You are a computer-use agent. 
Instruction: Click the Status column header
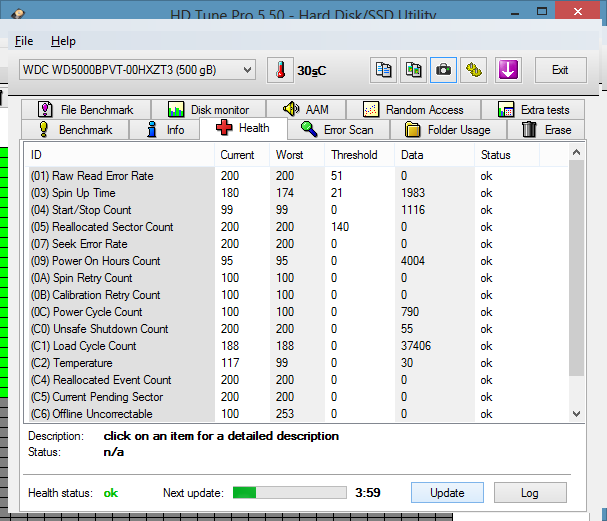point(507,155)
